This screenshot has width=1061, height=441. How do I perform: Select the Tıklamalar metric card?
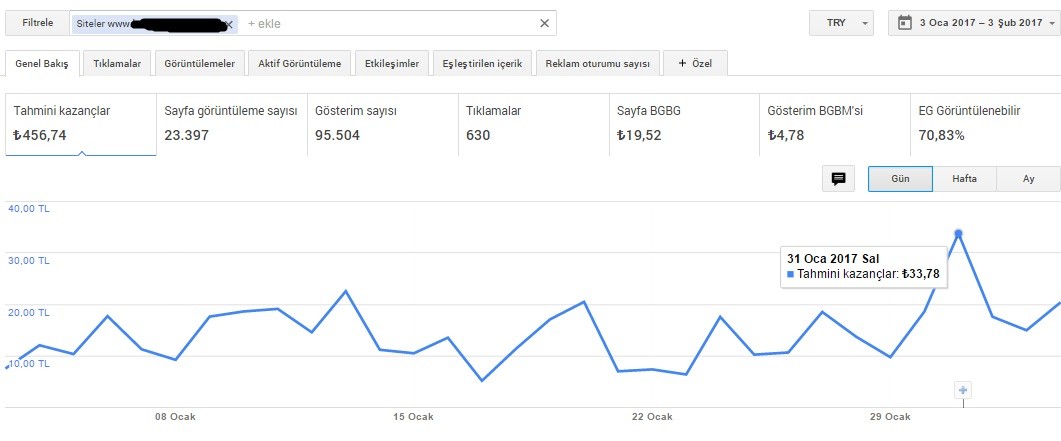click(x=534, y=124)
